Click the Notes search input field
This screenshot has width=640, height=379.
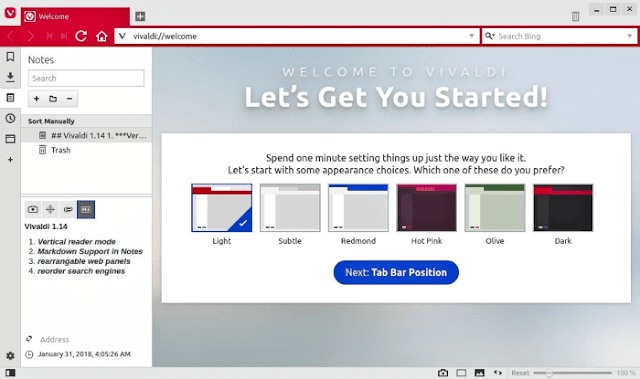(86, 78)
